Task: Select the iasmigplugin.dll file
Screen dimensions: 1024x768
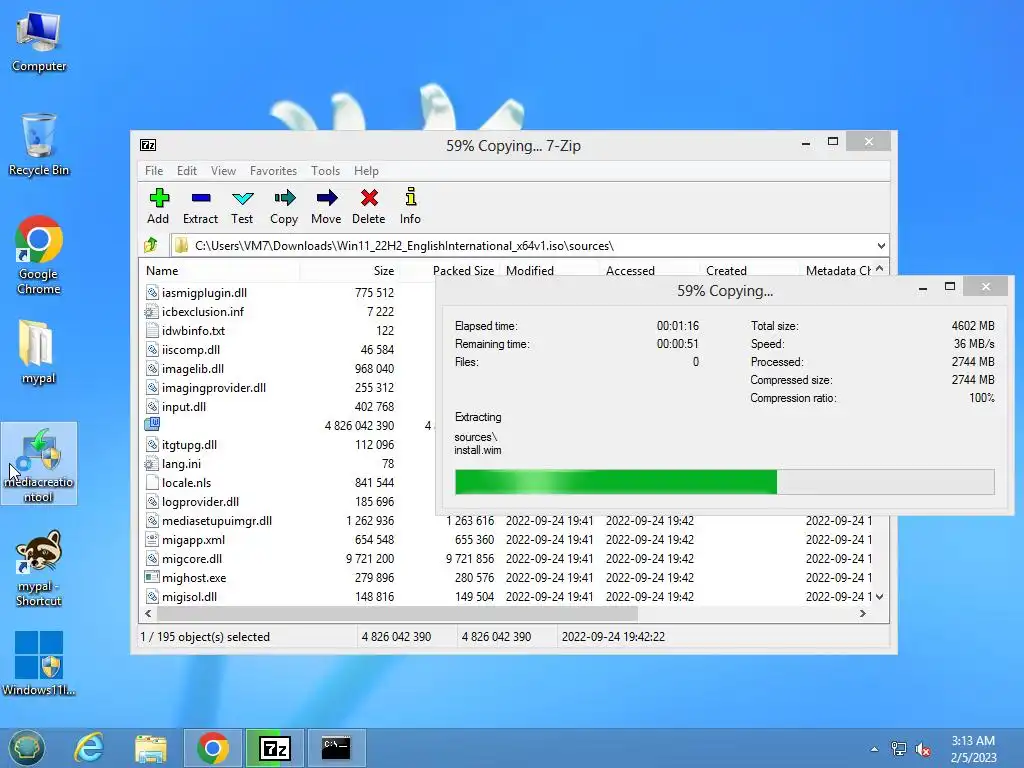Action: pos(204,293)
